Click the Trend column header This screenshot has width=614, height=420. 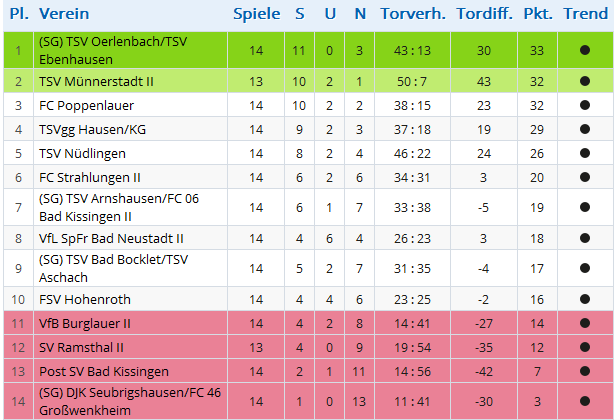585,15
